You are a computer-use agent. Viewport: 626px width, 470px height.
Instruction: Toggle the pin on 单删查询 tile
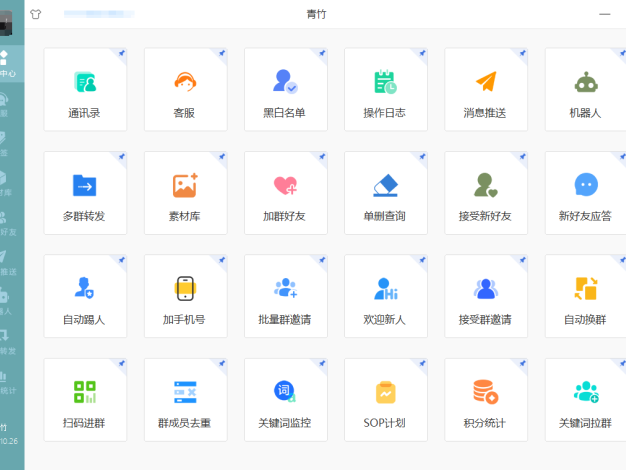422,157
